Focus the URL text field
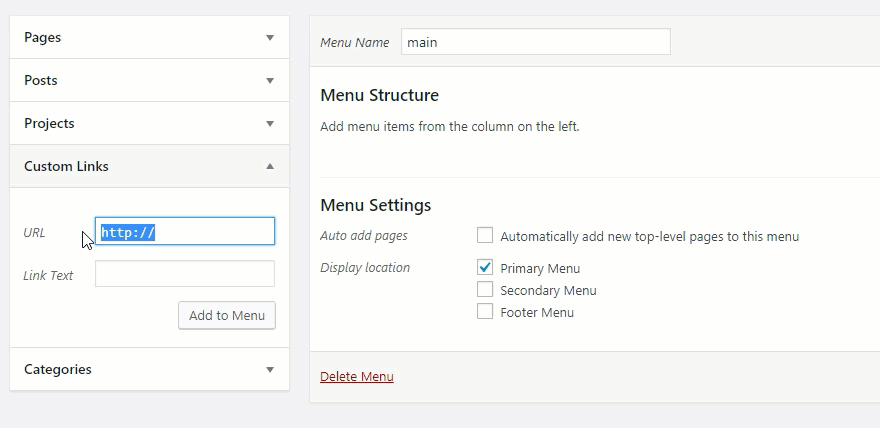This screenshot has height=428, width=880. [x=184, y=232]
